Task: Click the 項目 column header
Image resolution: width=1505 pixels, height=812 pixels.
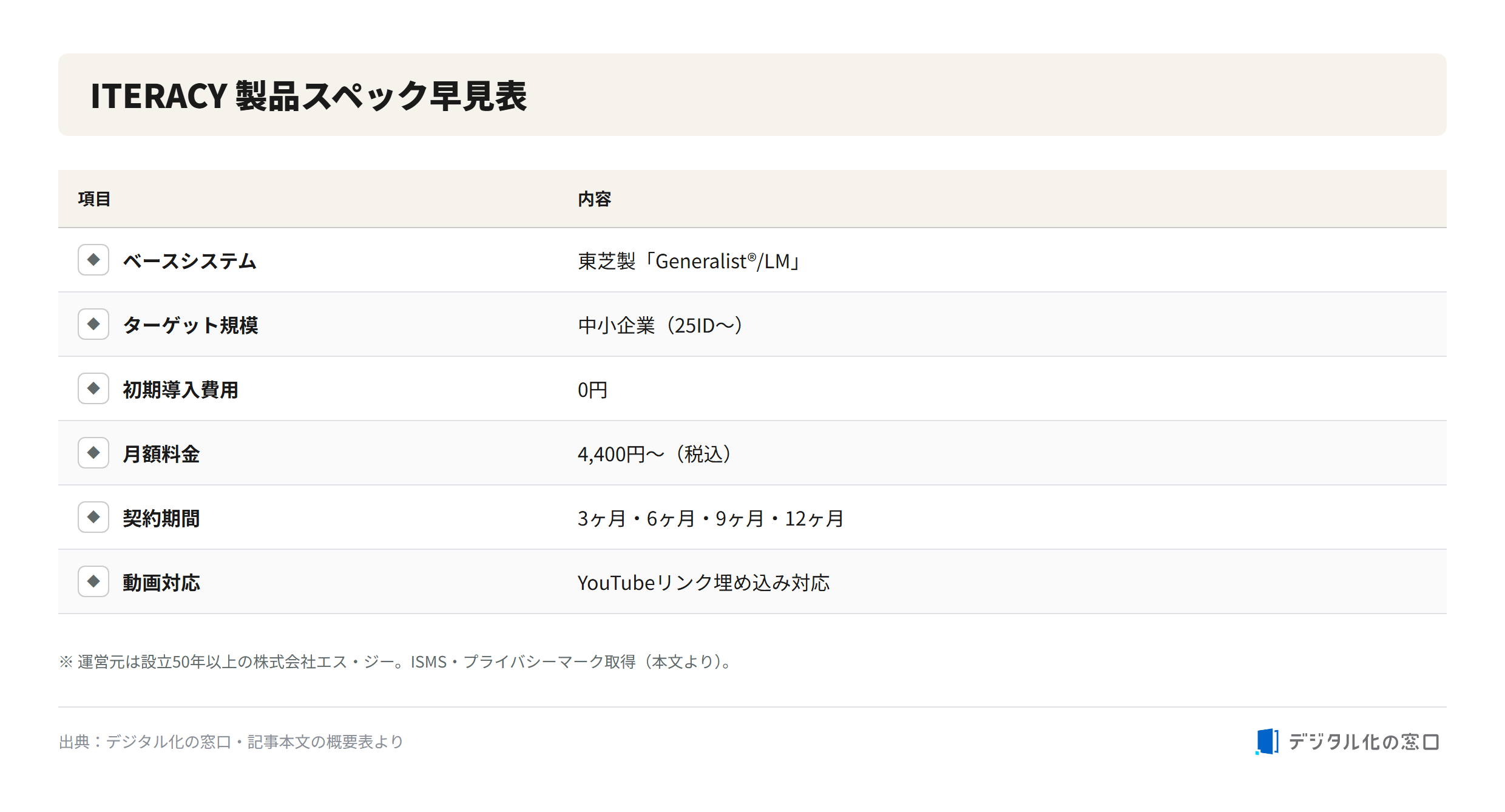Action: [94, 199]
